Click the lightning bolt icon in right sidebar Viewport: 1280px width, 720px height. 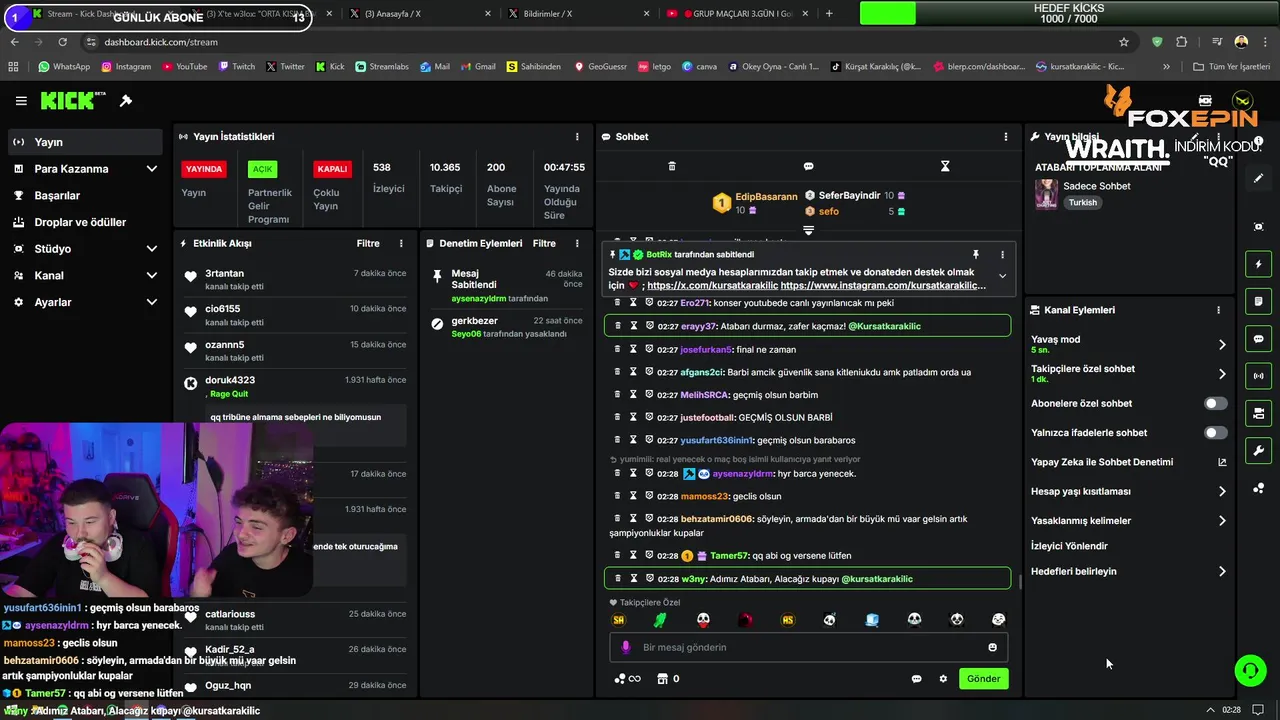[1259, 265]
